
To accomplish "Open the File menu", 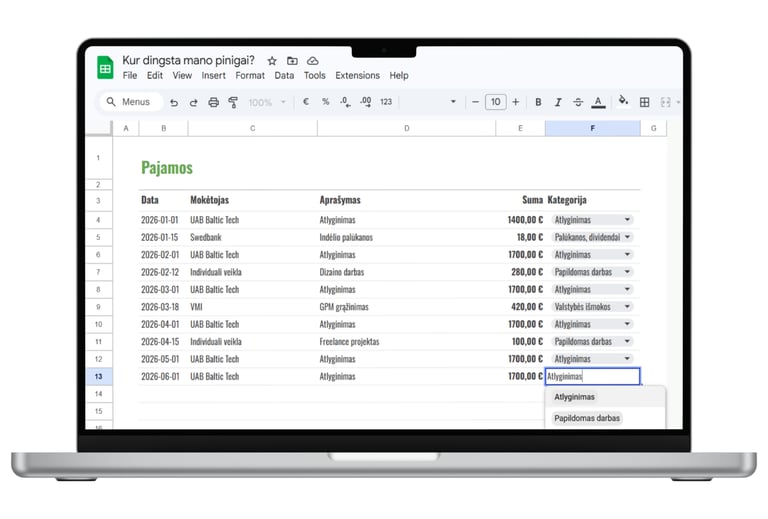I will [130, 75].
